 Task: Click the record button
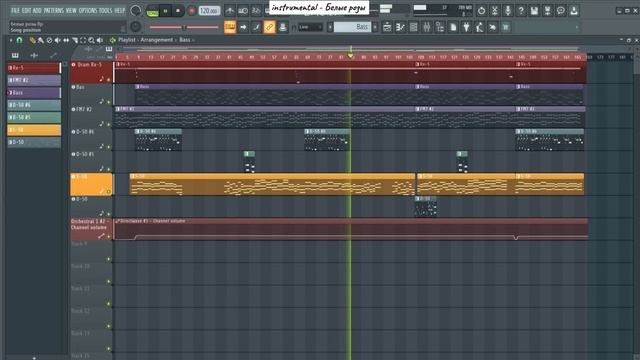pyautogui.click(x=191, y=11)
